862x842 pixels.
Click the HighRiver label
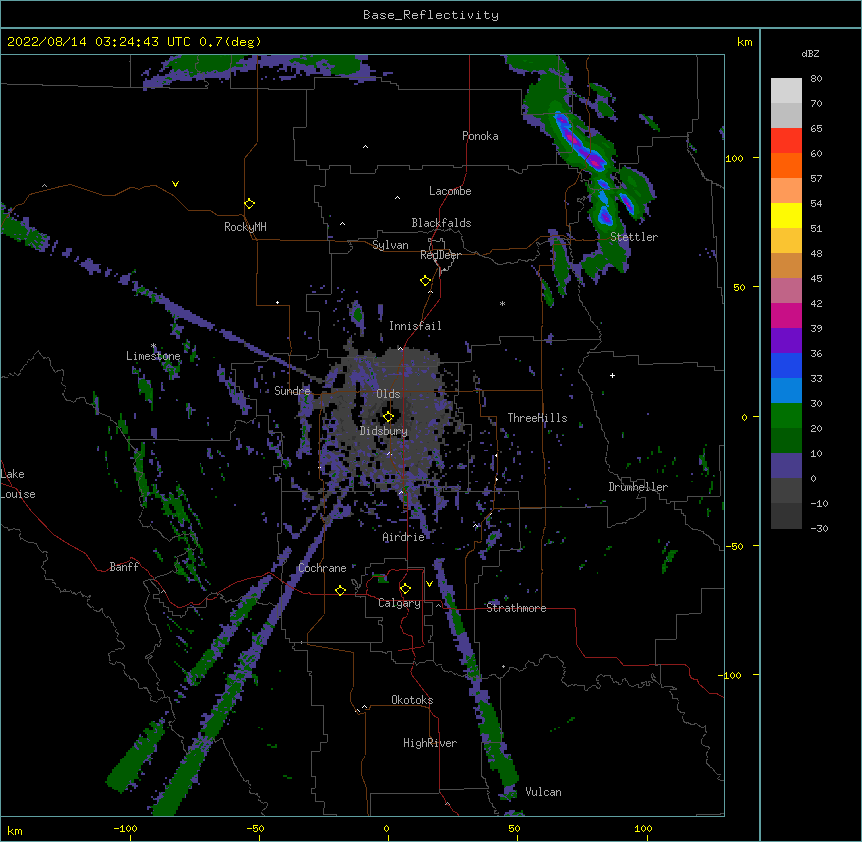[430, 743]
